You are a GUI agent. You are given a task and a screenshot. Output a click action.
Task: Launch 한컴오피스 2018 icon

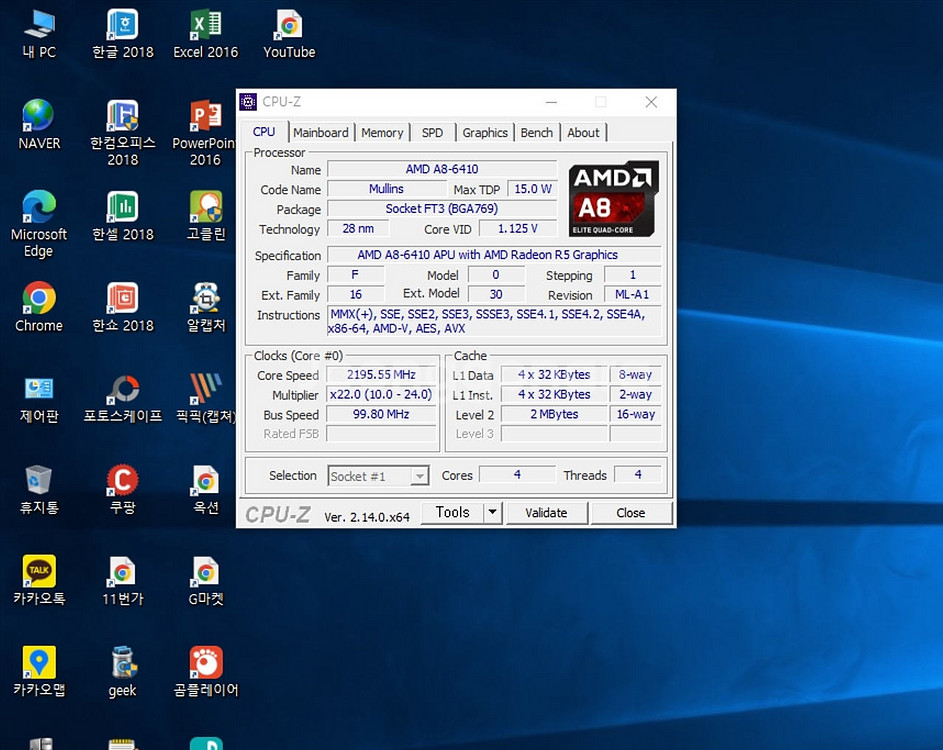click(x=123, y=134)
